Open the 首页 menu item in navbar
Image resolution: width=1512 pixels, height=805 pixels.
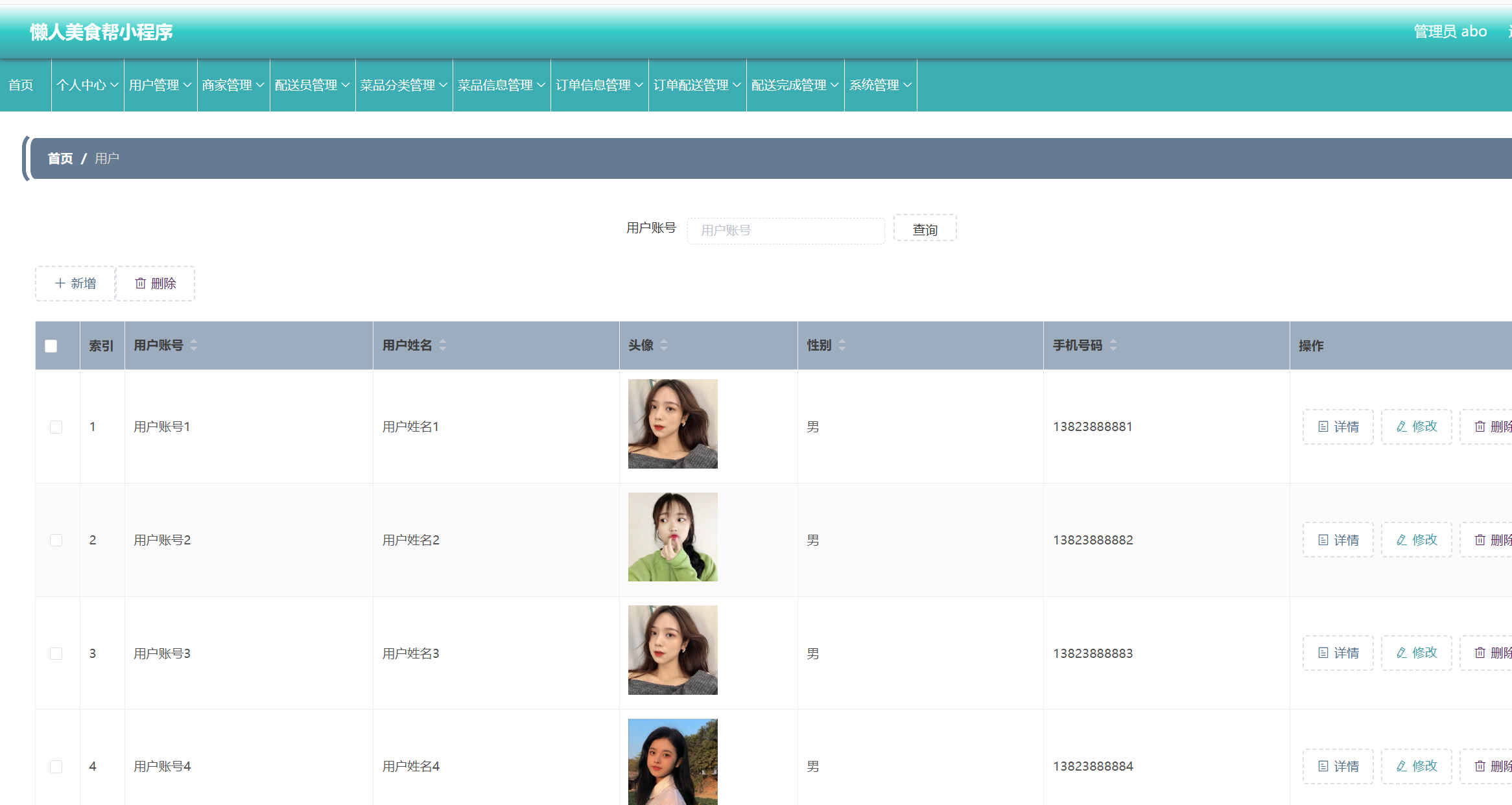tap(21, 85)
